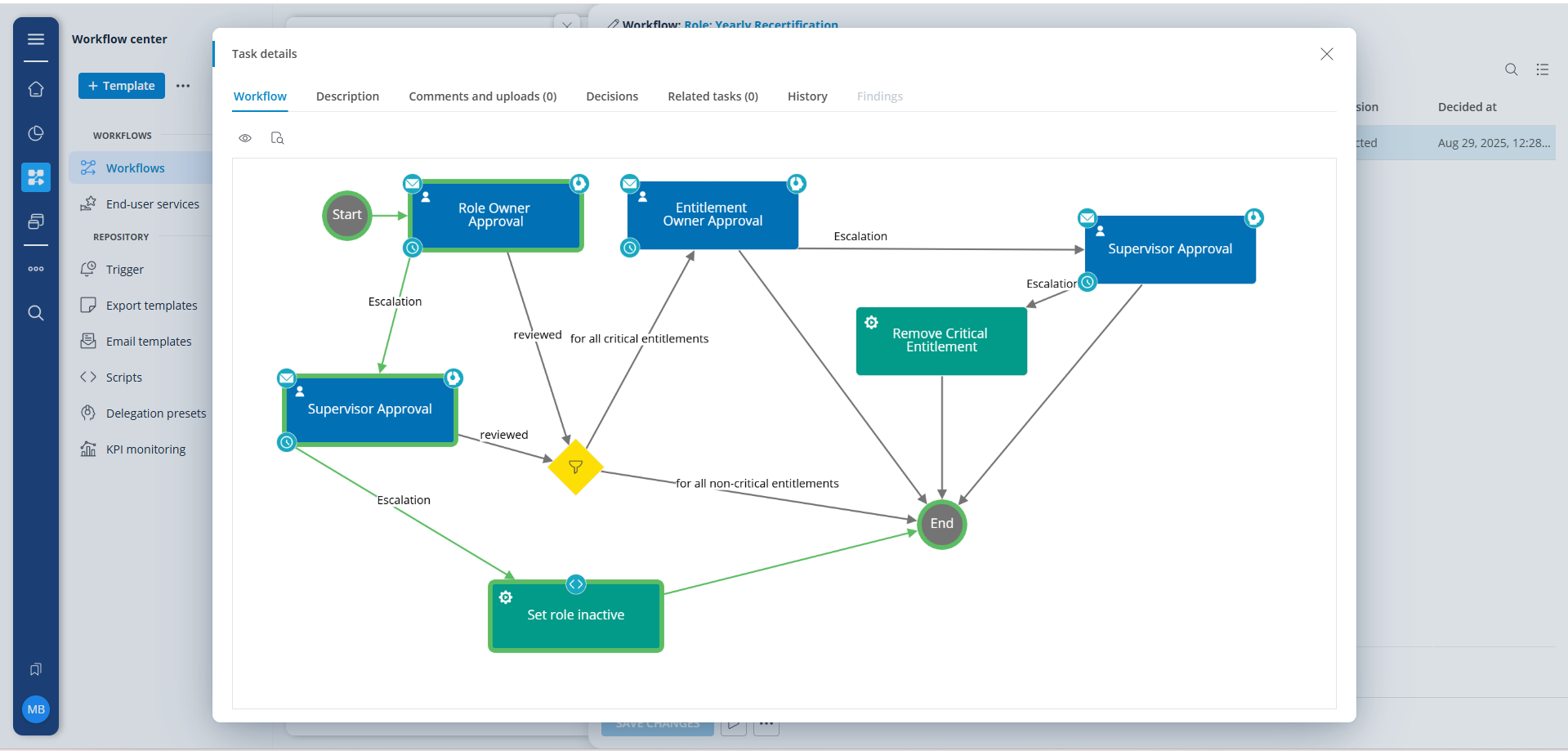
Task: Switch to the Description tab
Action: pyautogui.click(x=347, y=96)
